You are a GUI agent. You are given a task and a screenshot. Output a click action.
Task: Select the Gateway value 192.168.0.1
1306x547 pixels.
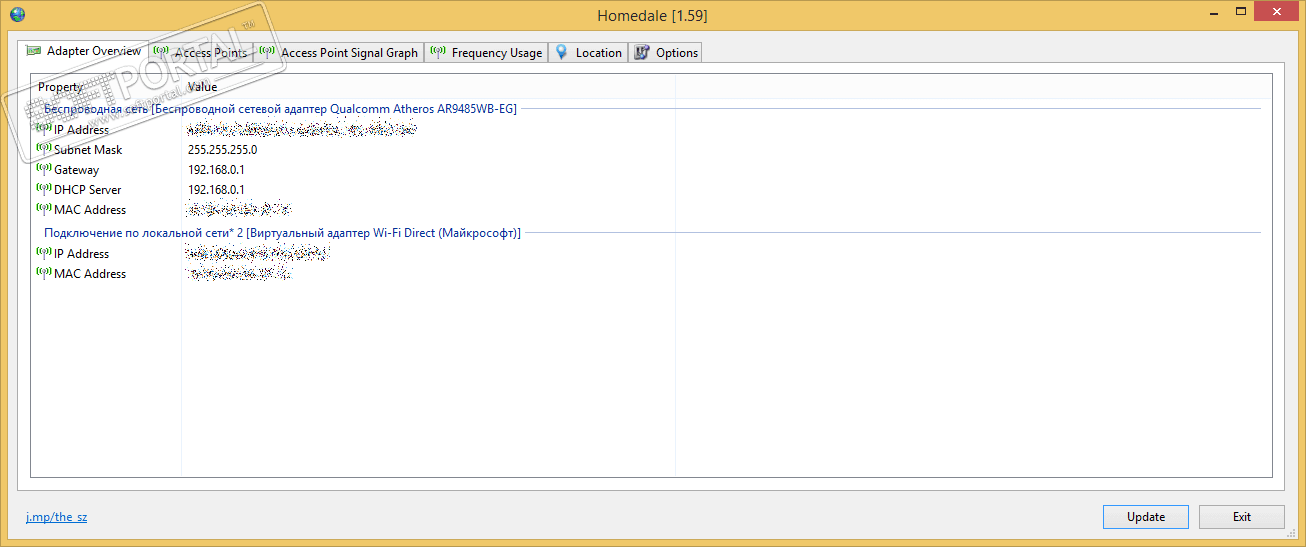point(216,170)
